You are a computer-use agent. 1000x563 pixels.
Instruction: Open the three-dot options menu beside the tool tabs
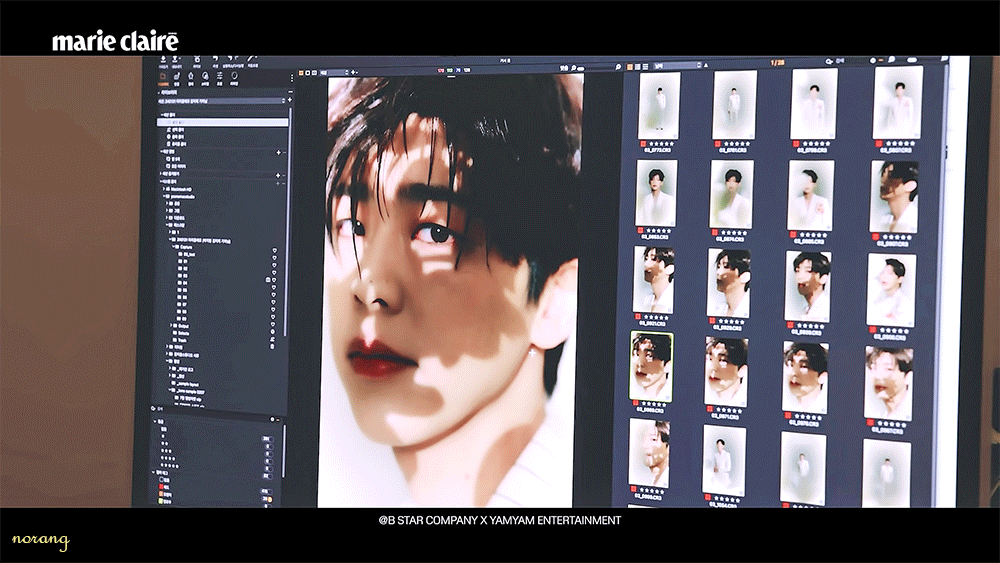(x=291, y=78)
